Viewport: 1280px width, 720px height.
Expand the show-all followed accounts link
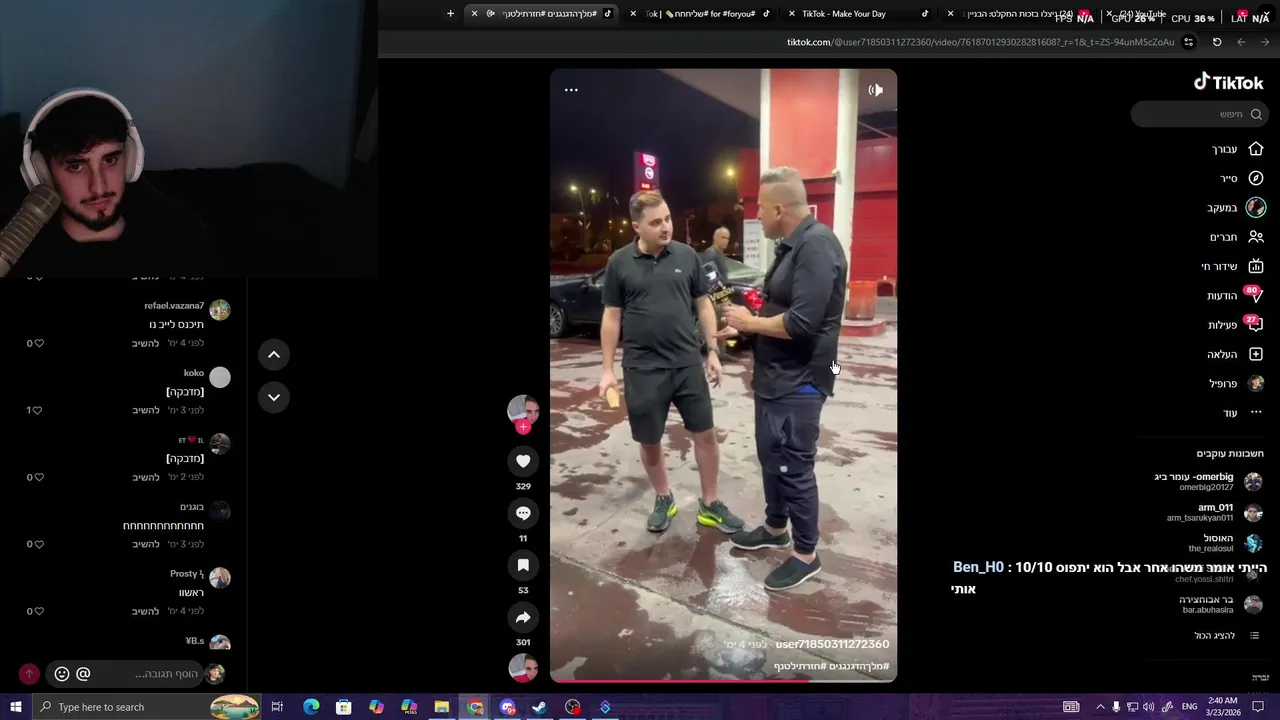(x=1227, y=635)
